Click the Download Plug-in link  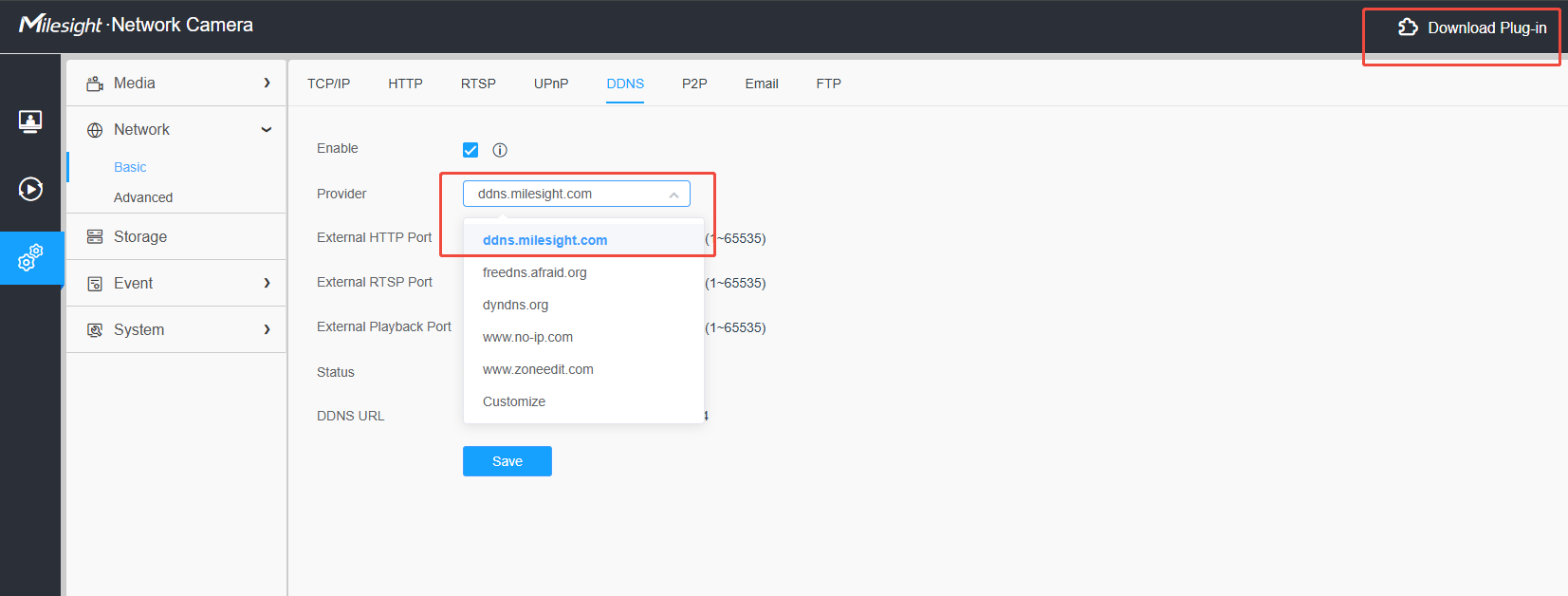[x=1472, y=28]
